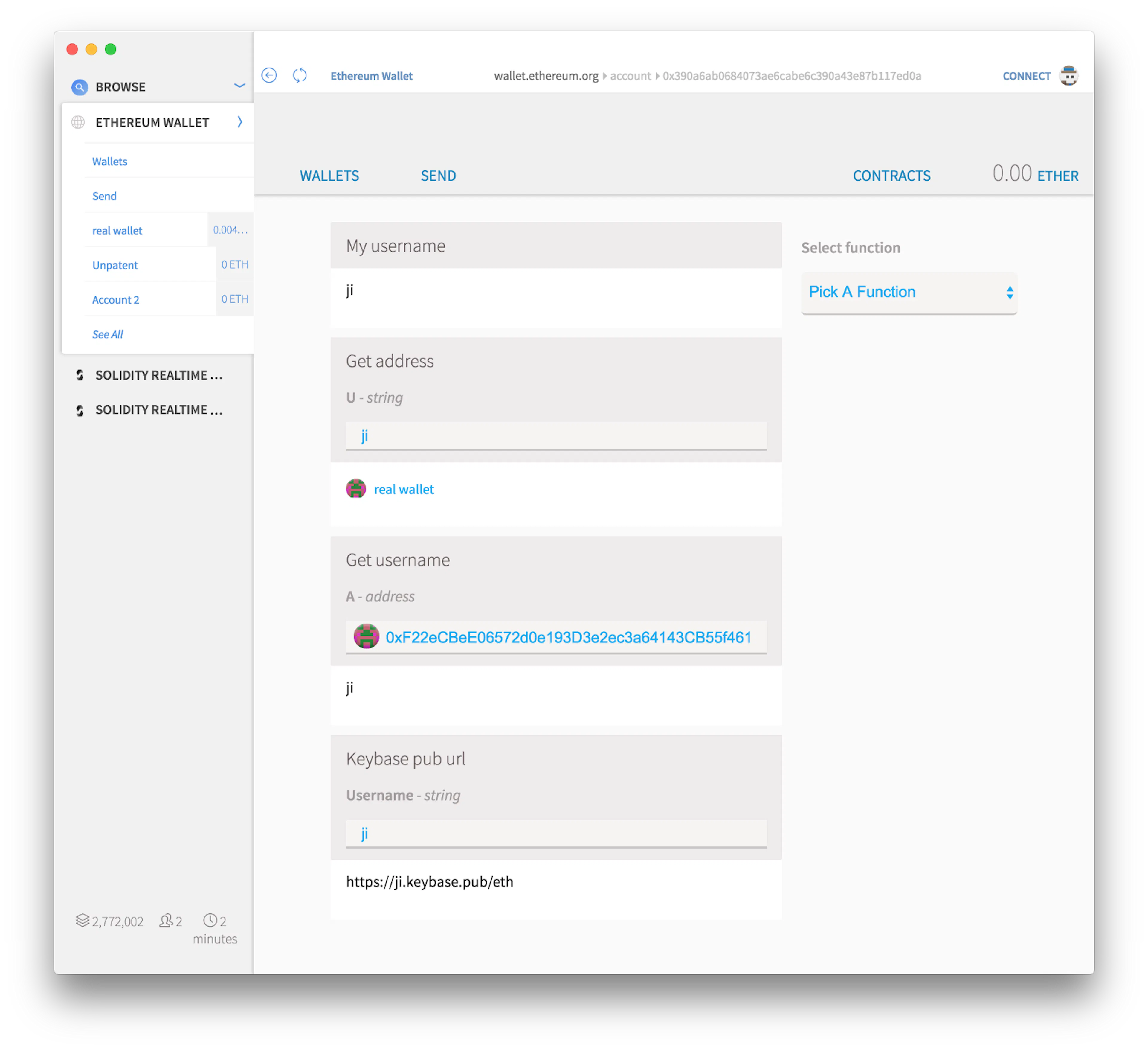Open the Contracts tab
The image size is (1148, 1051).
[x=891, y=176]
